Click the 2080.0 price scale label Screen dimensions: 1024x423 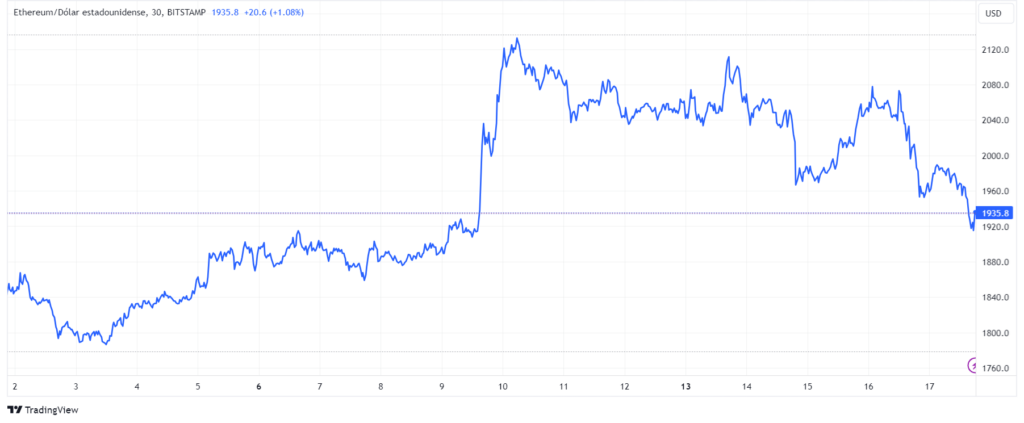click(996, 85)
